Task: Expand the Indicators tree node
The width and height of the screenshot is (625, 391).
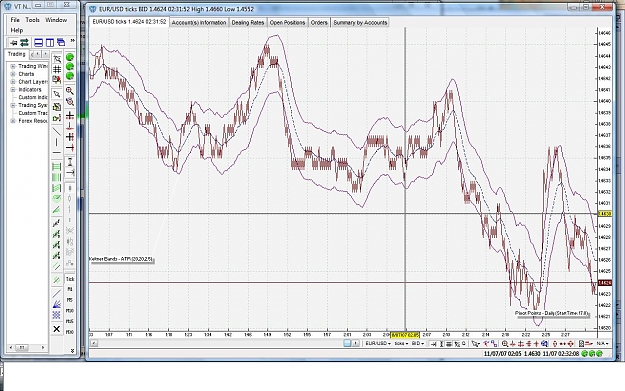Action: click(x=13, y=90)
